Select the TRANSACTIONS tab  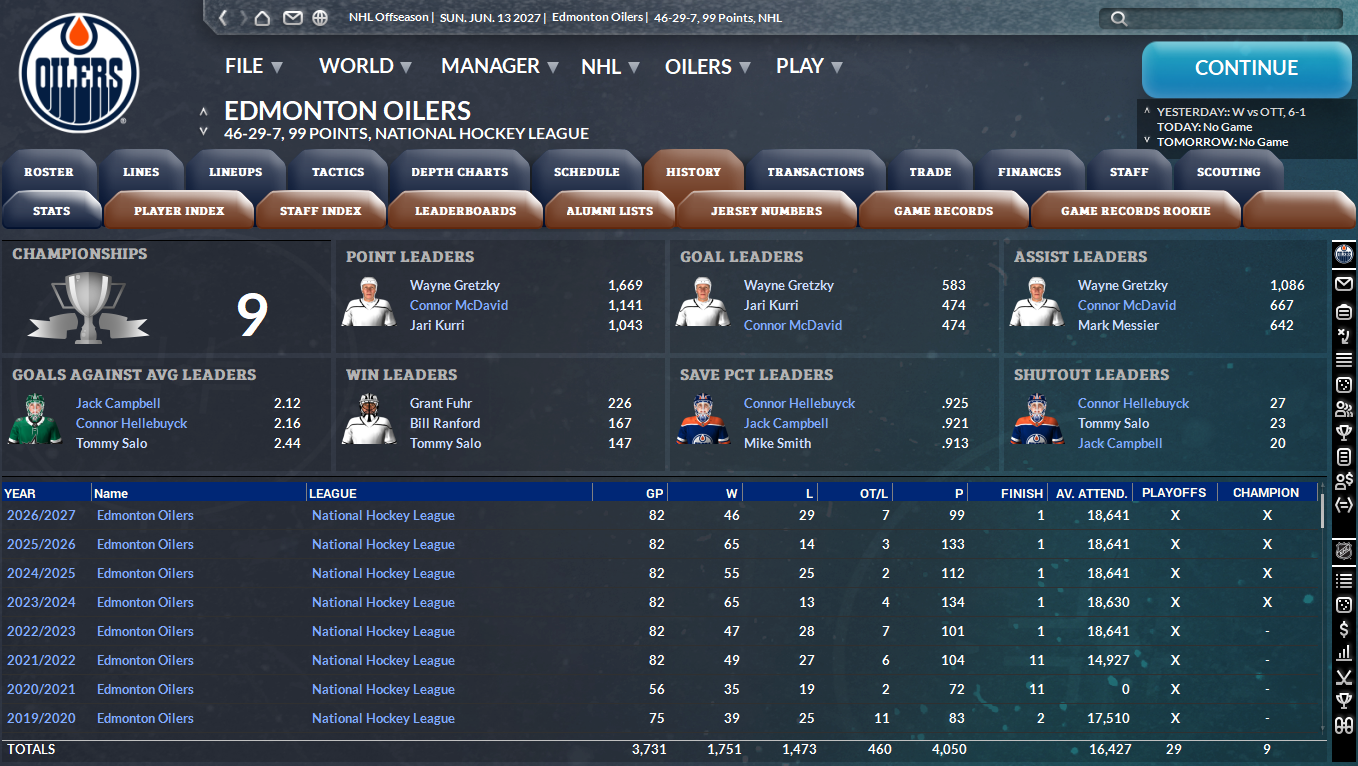[816, 172]
